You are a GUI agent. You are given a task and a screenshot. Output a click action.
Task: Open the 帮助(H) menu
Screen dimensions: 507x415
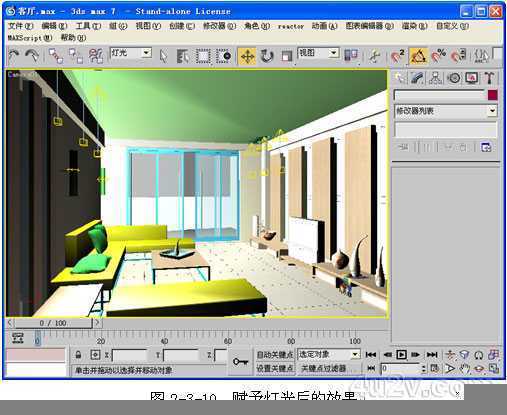73,38
